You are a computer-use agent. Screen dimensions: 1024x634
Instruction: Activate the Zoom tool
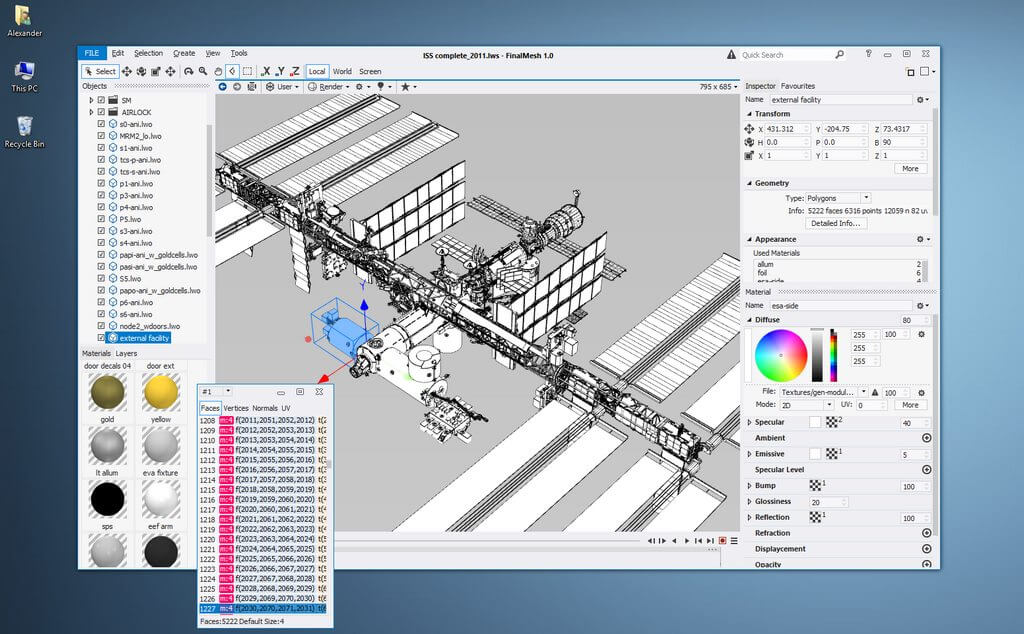point(203,71)
